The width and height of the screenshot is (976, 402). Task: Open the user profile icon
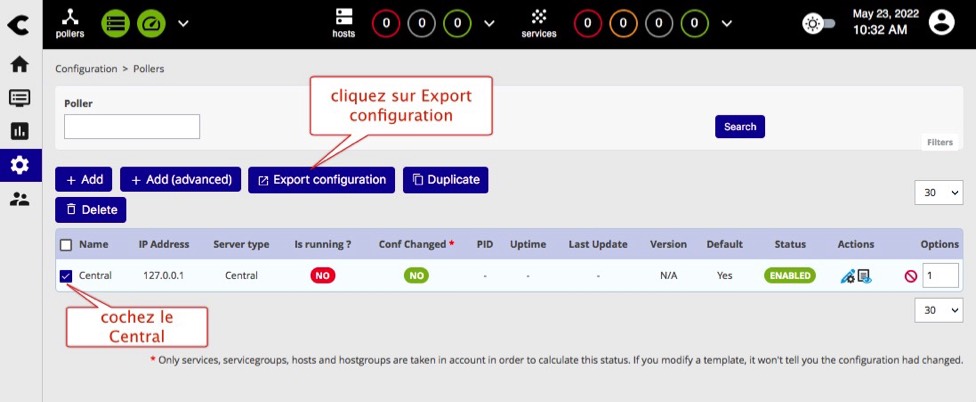[941, 22]
